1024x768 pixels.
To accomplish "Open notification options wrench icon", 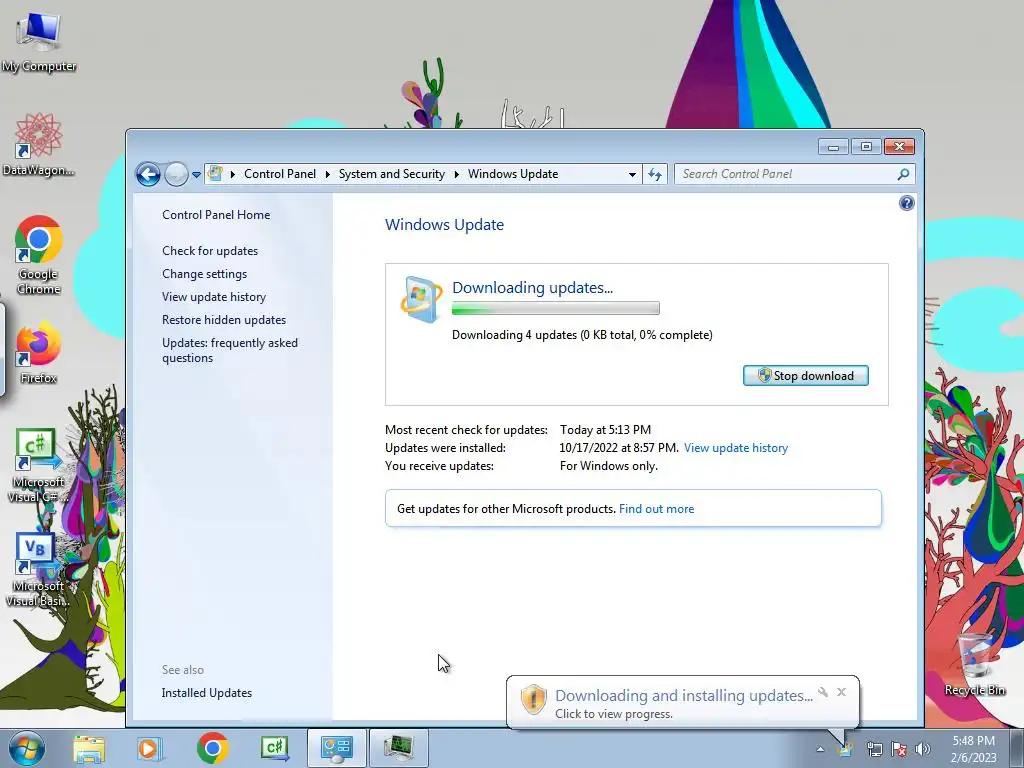I will point(823,692).
